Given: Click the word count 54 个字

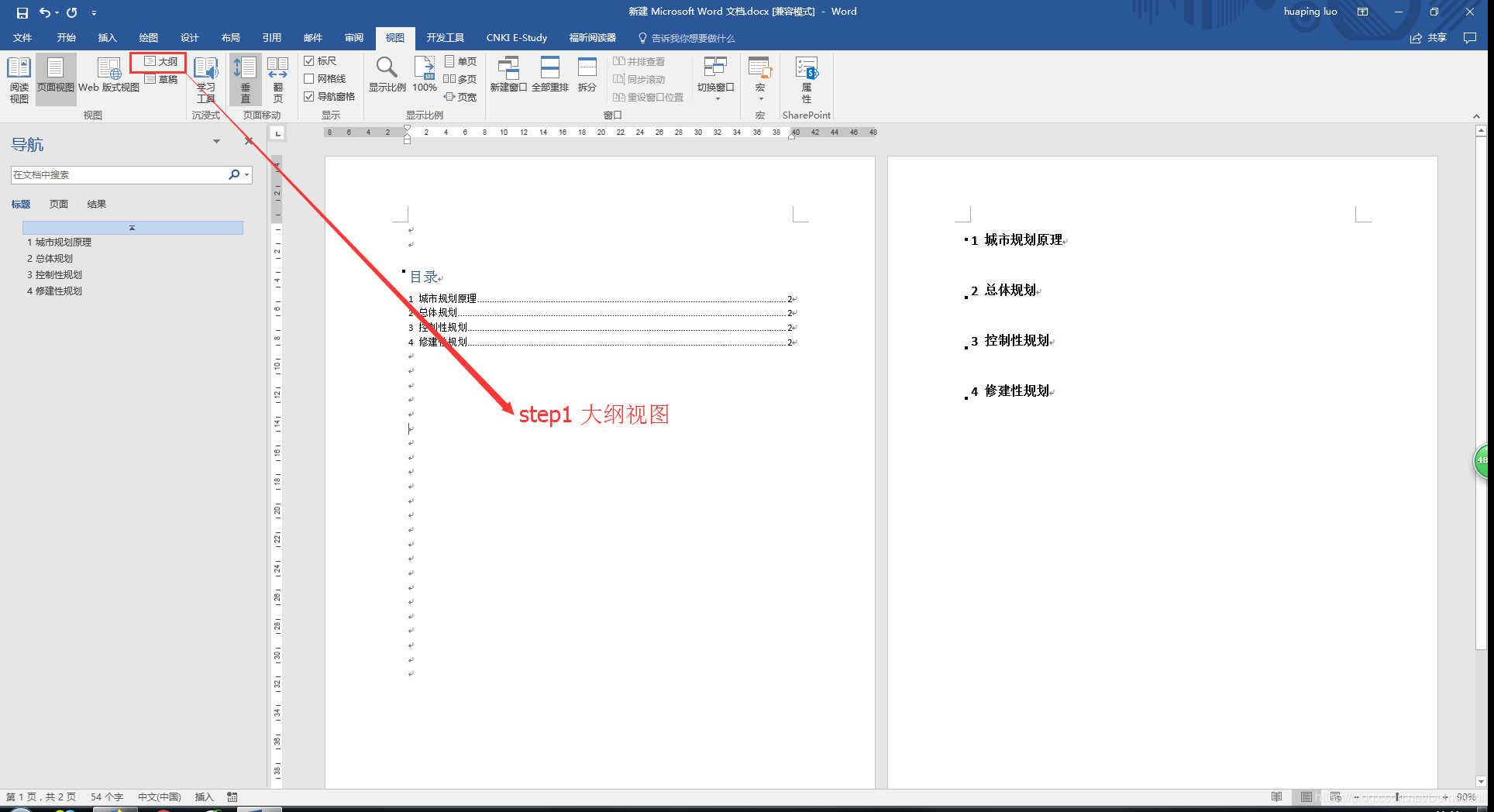Looking at the screenshot, I should 107,797.
